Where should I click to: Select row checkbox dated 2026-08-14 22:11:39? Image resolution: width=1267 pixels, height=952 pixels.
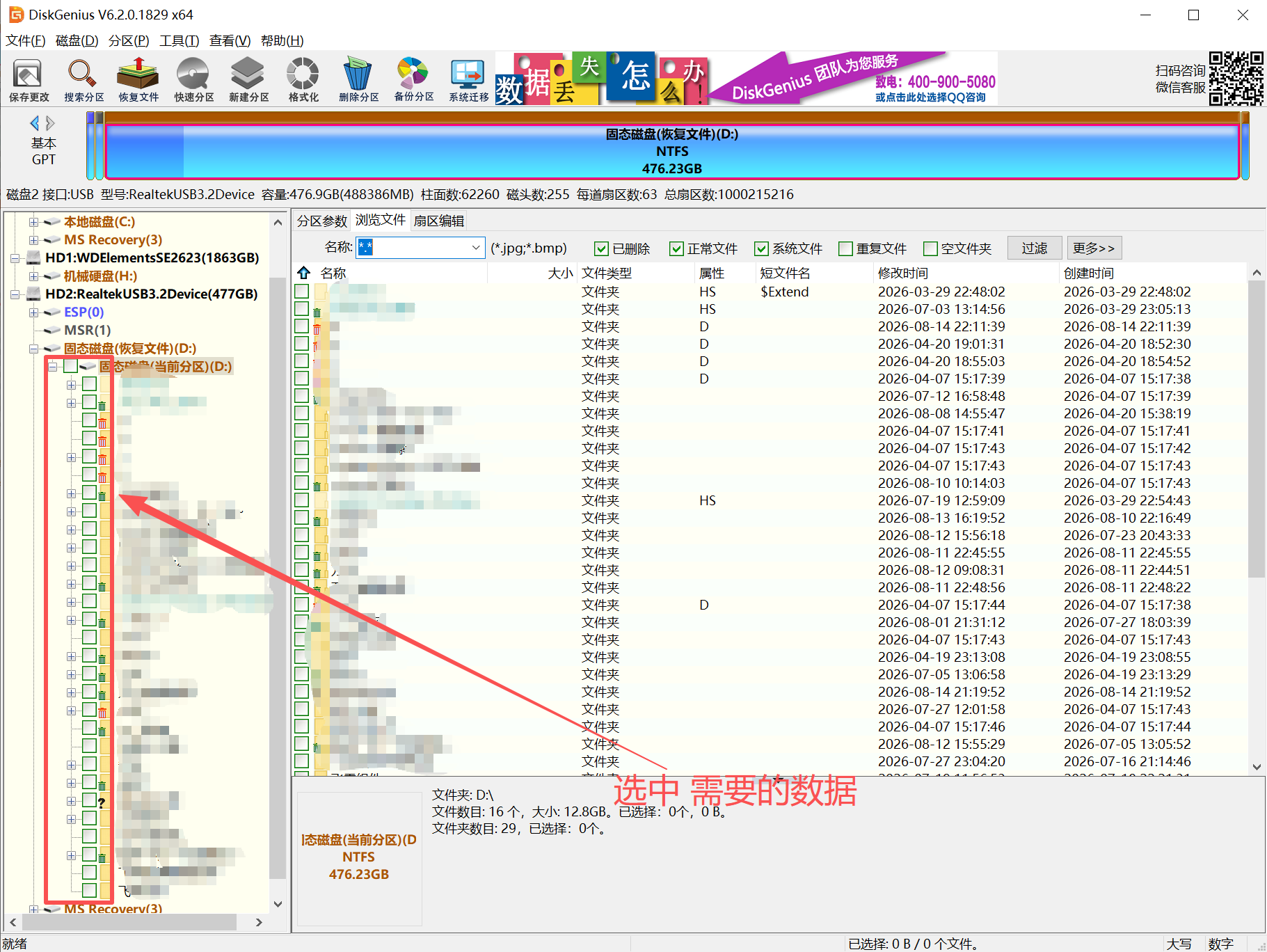301,326
